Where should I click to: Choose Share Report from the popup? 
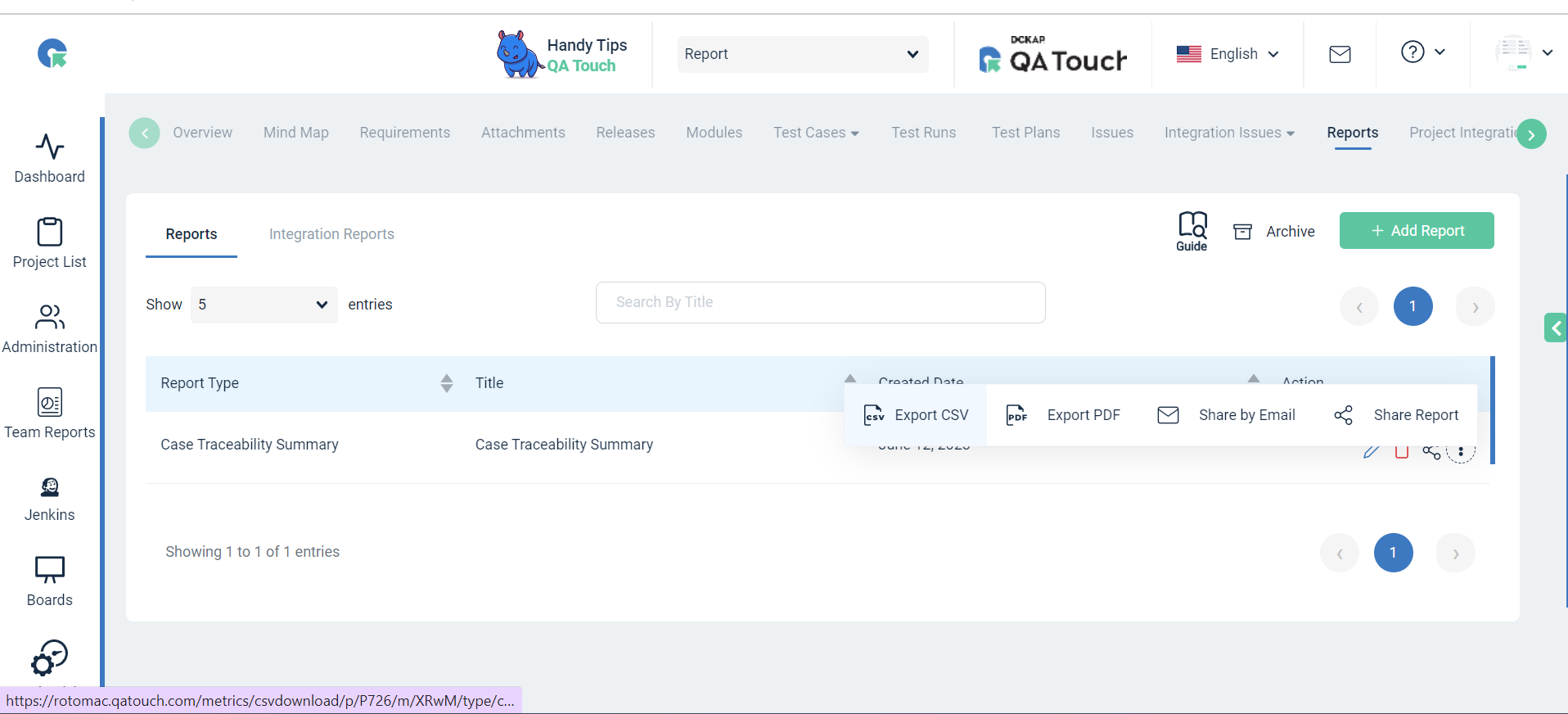[x=1396, y=415]
